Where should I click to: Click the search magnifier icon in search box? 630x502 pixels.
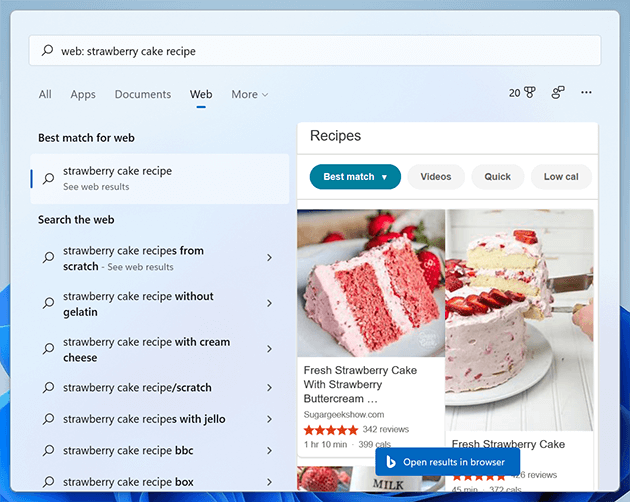coord(47,51)
